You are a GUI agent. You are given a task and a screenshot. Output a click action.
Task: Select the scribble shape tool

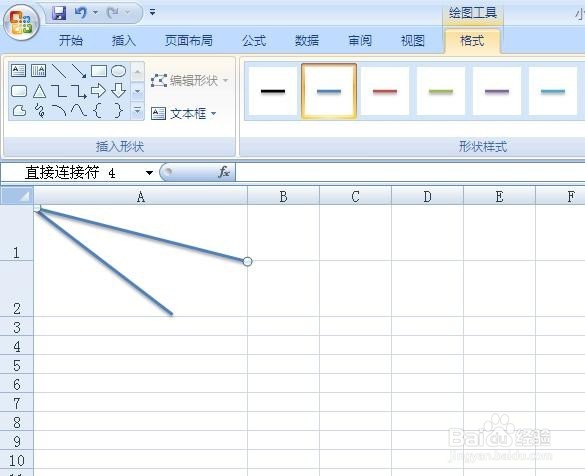(39, 111)
